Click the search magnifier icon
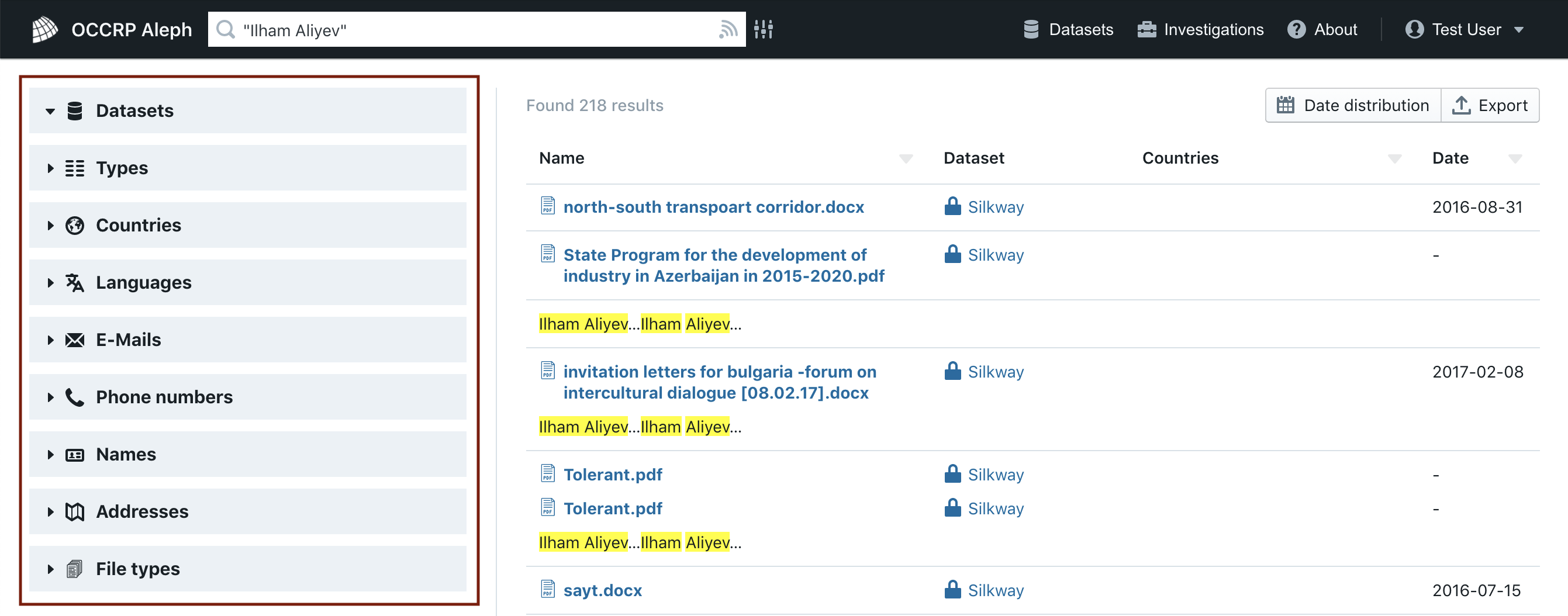1568x616 pixels. (x=226, y=29)
